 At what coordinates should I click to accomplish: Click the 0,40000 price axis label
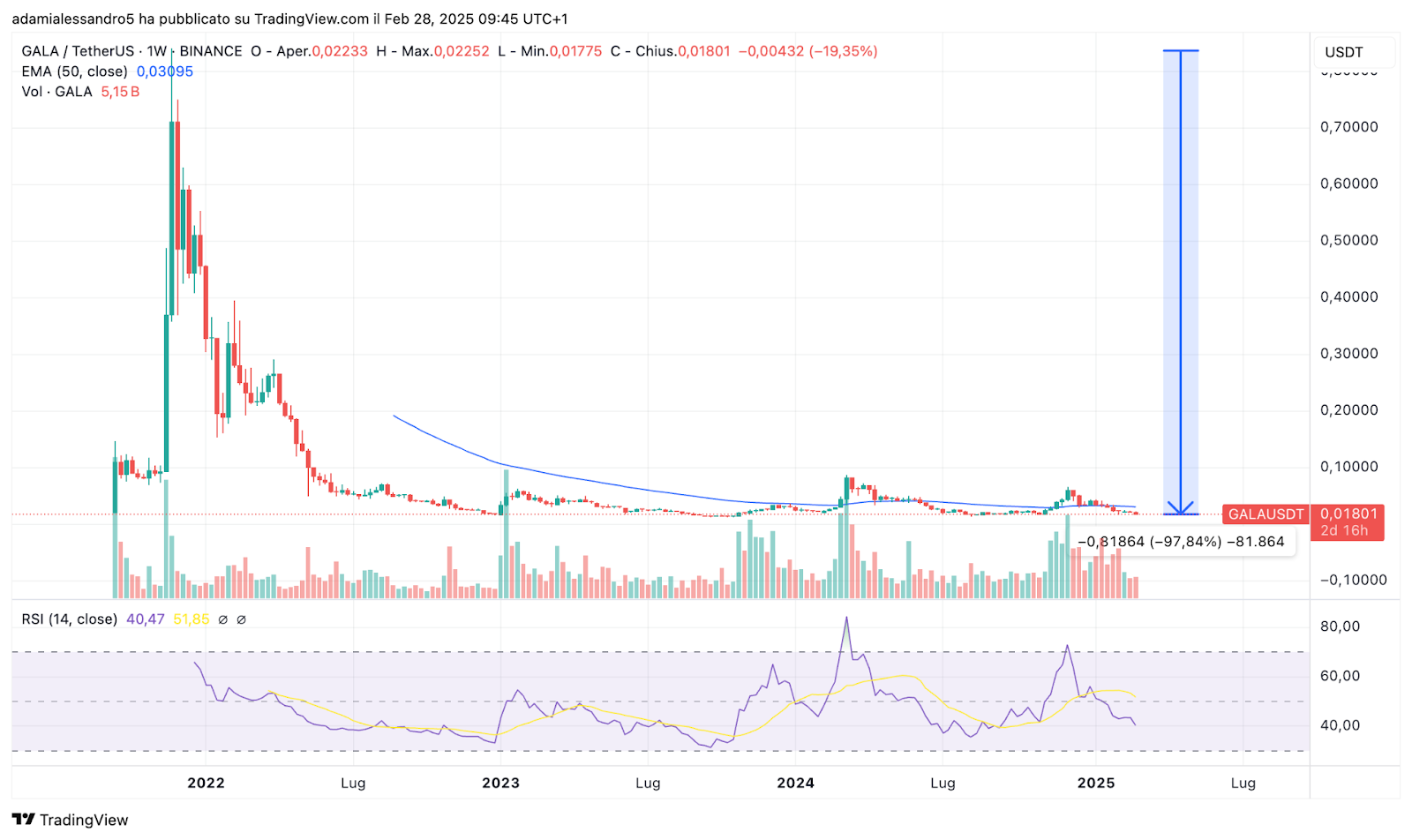tap(1348, 296)
